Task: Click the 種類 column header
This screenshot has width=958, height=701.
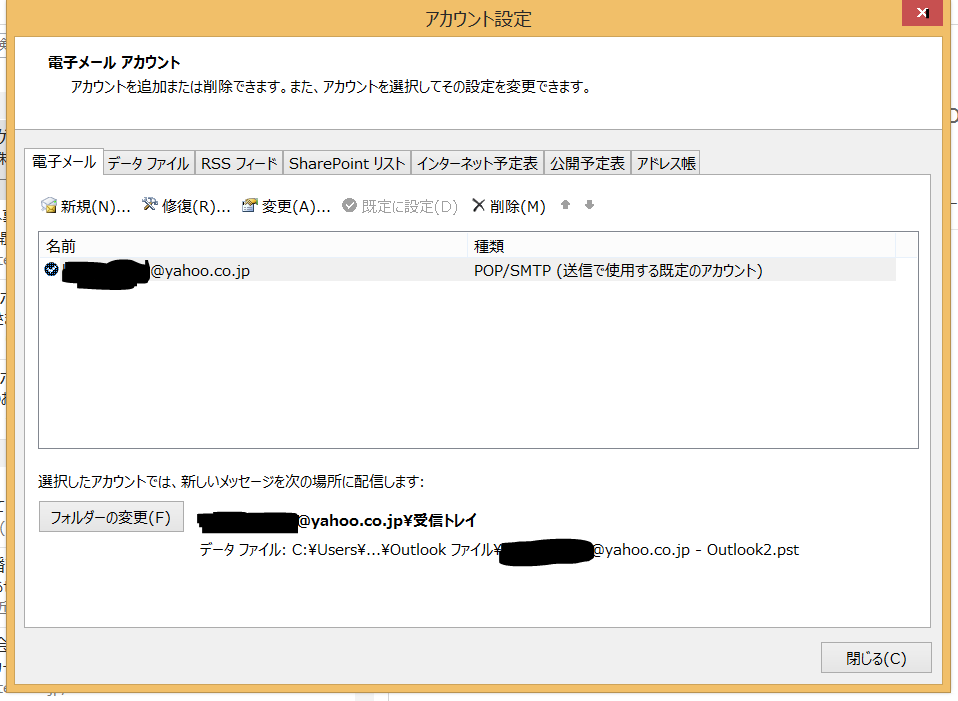Action: 682,246
